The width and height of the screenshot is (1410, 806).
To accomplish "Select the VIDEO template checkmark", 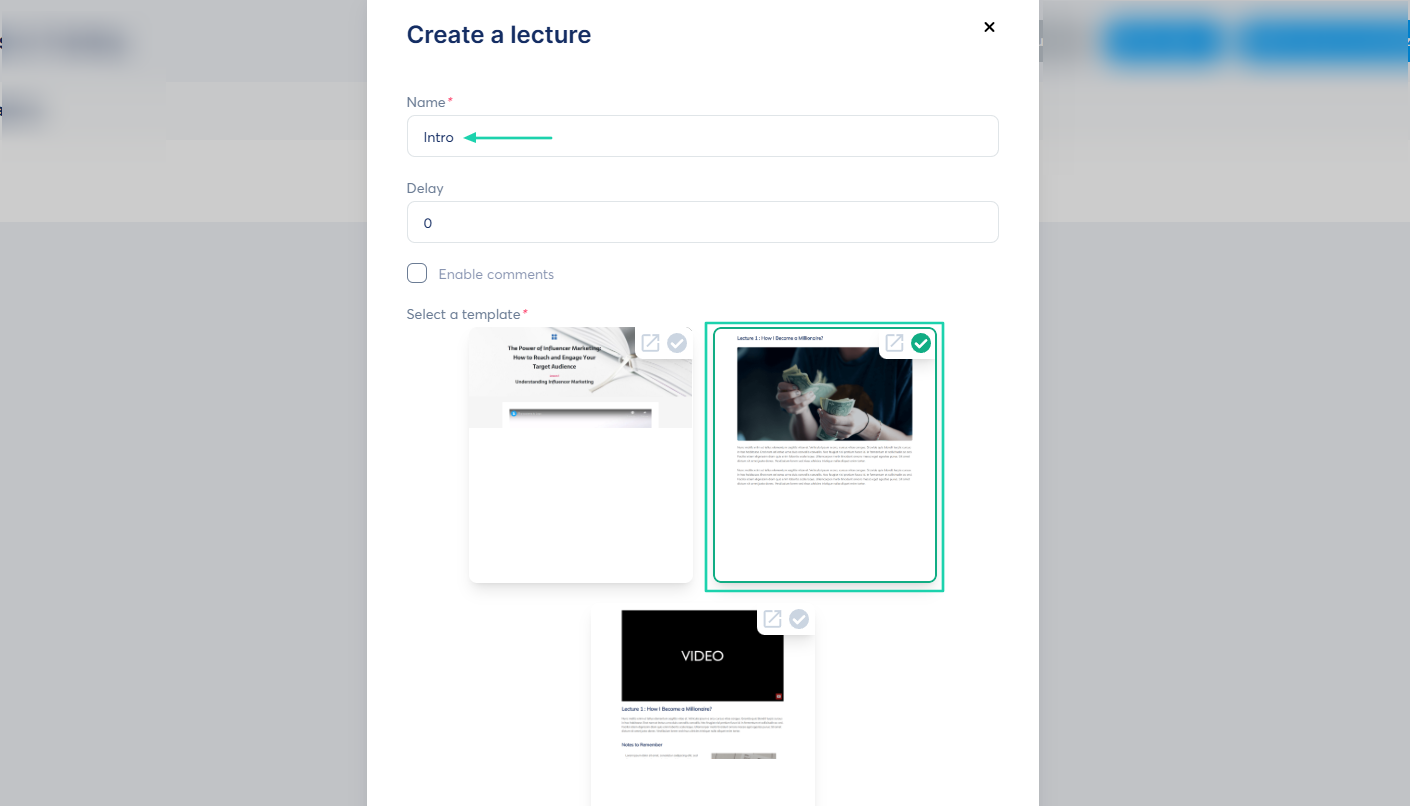I will click(799, 619).
